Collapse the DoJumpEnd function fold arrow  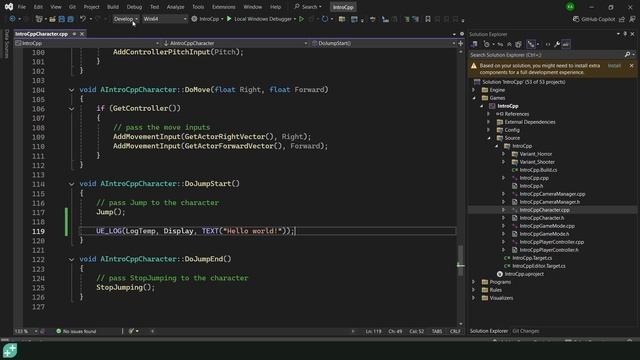(71, 259)
